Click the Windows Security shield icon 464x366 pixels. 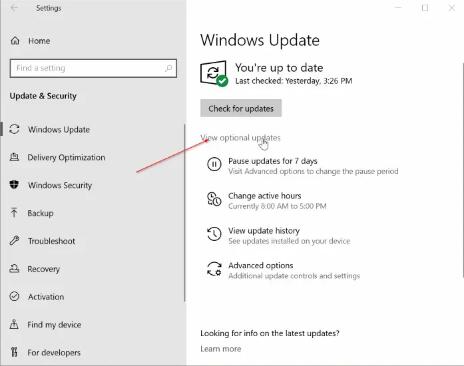tap(14, 185)
